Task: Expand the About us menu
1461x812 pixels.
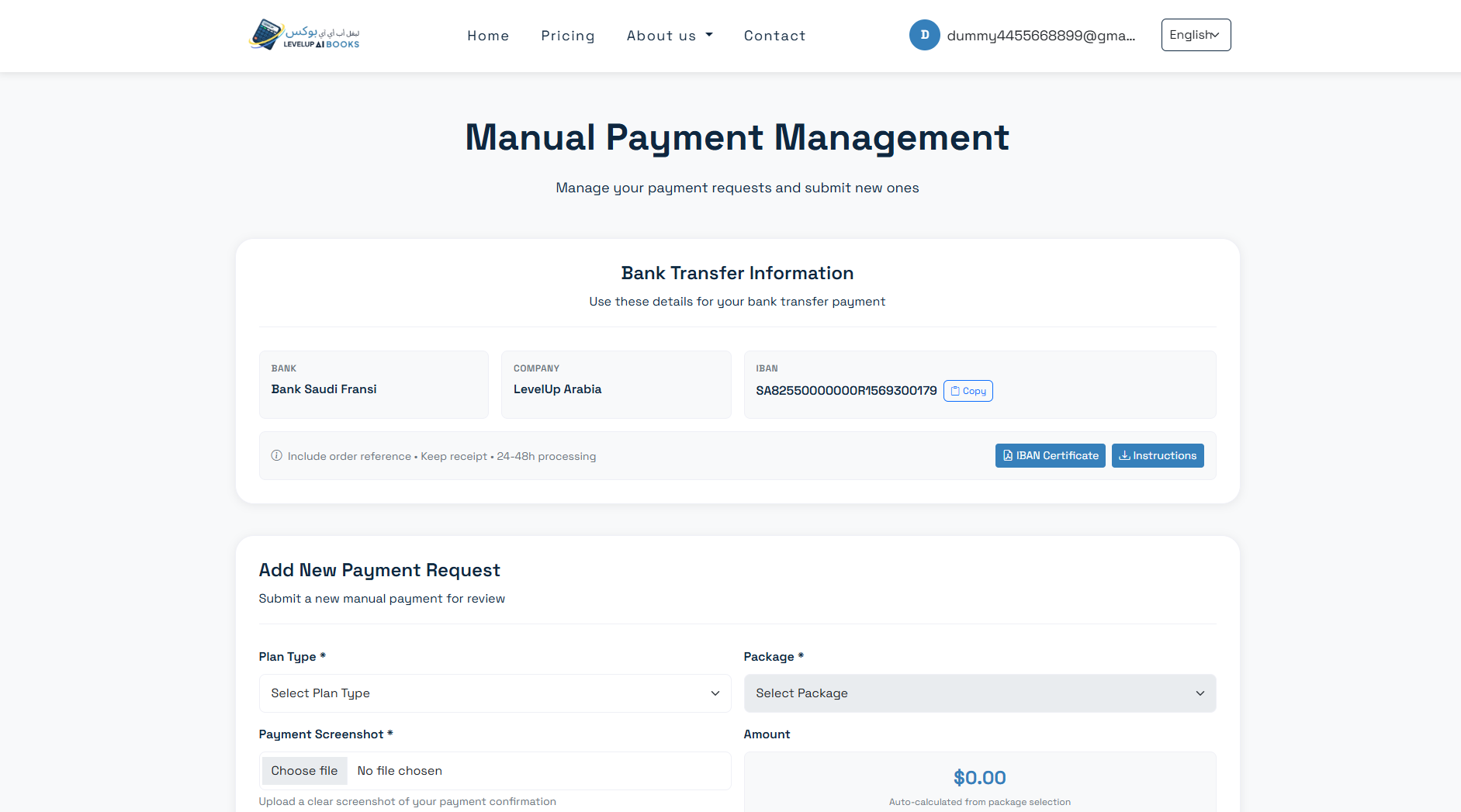Action: 669,36
